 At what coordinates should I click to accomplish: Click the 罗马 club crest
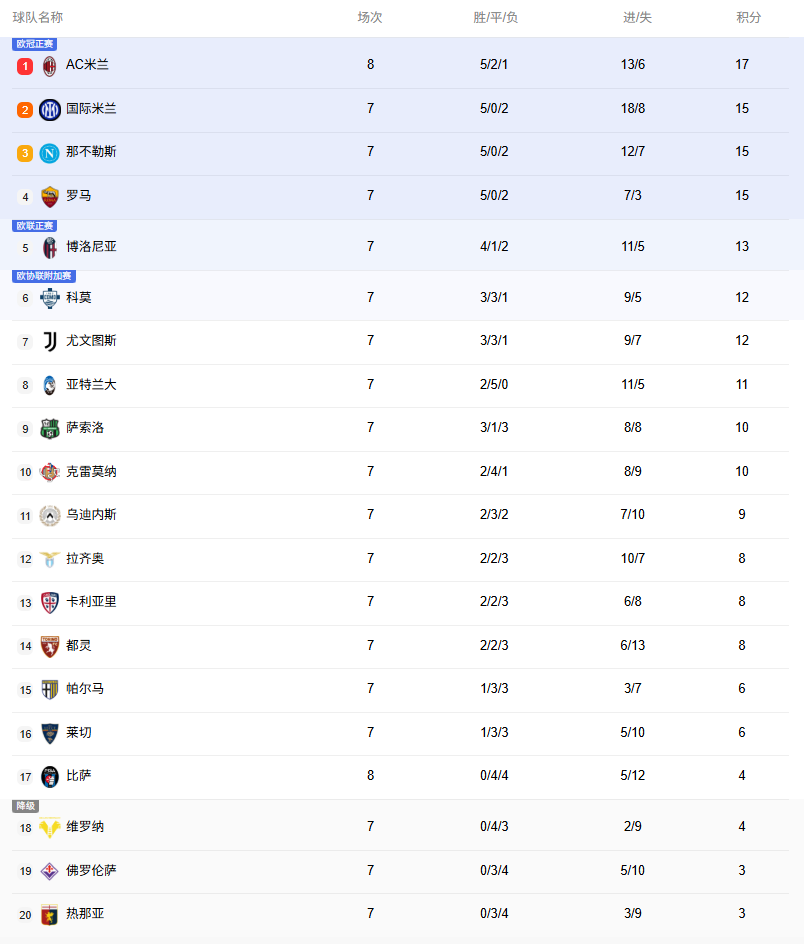[x=50, y=196]
